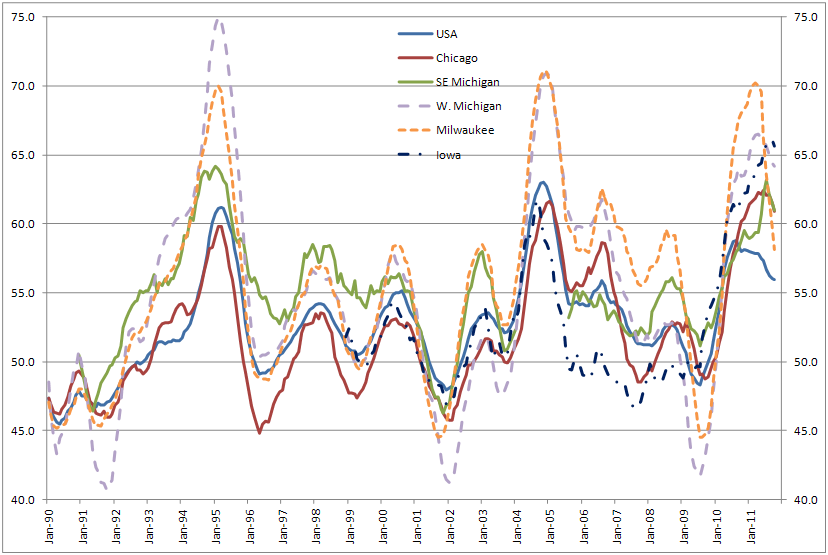Click the right axis 45.0 label
Viewport: 828px width, 555px height.
click(806, 431)
